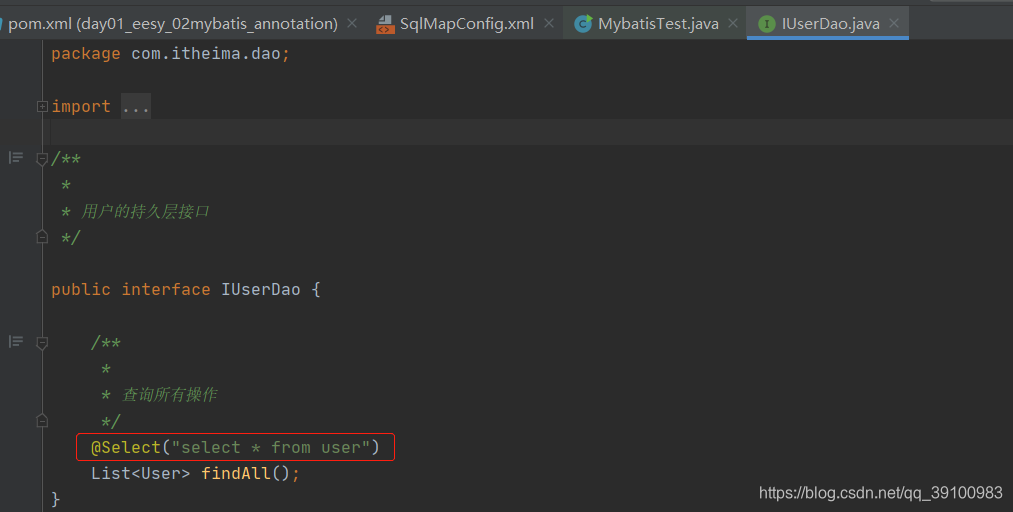The width and height of the screenshot is (1013, 512).
Task: Click the import keyword
Action: click(x=81, y=107)
